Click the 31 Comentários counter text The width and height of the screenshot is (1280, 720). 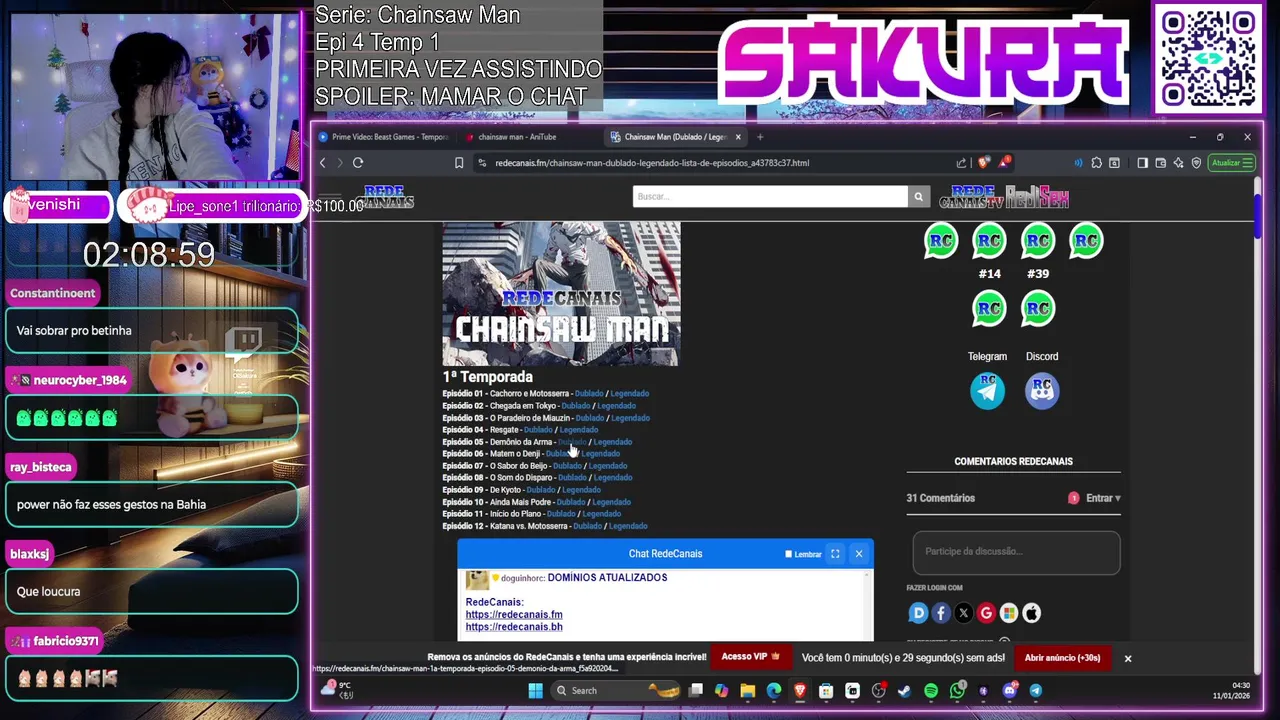click(940, 498)
